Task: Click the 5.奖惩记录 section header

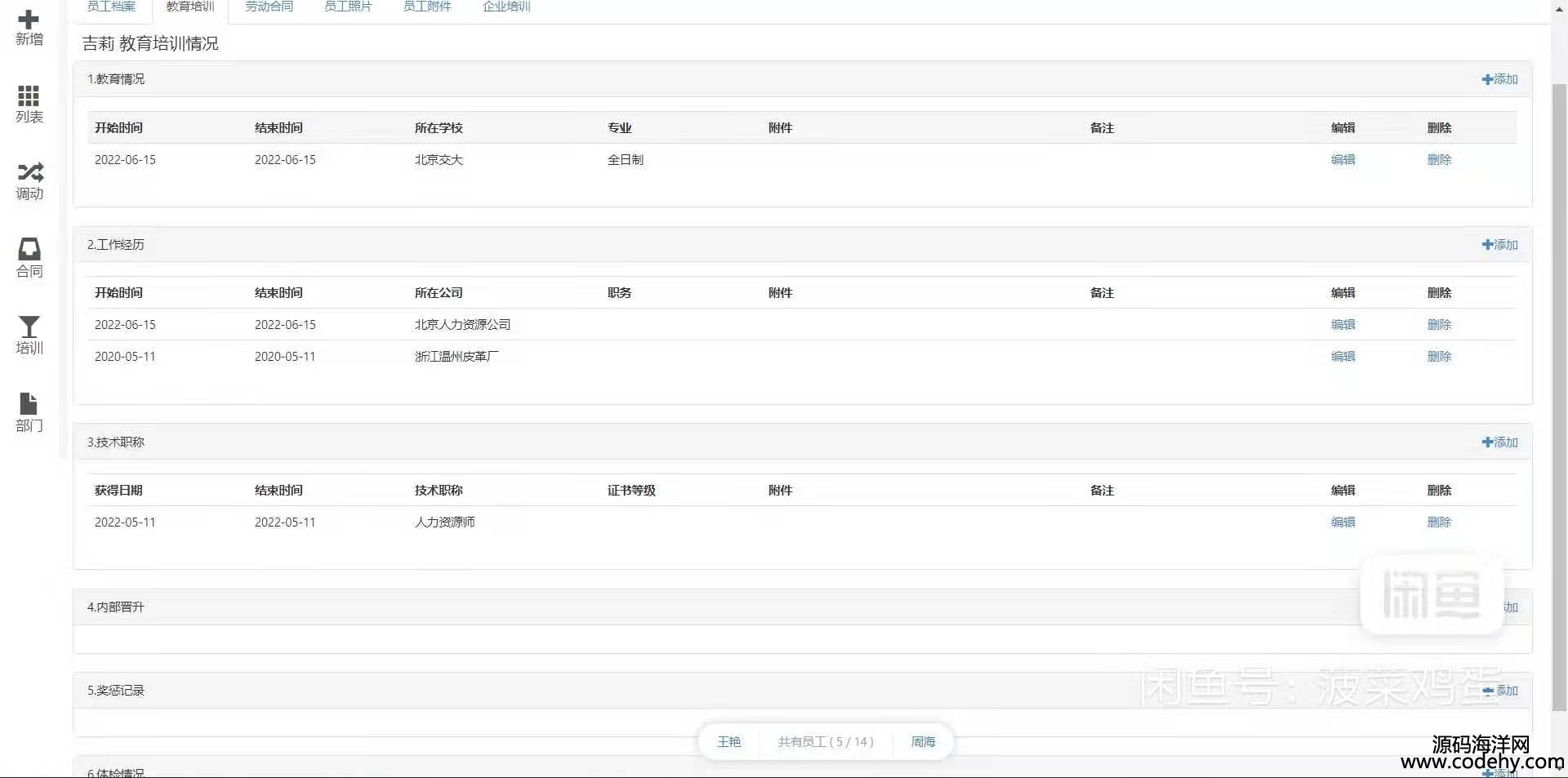Action: tap(802, 691)
